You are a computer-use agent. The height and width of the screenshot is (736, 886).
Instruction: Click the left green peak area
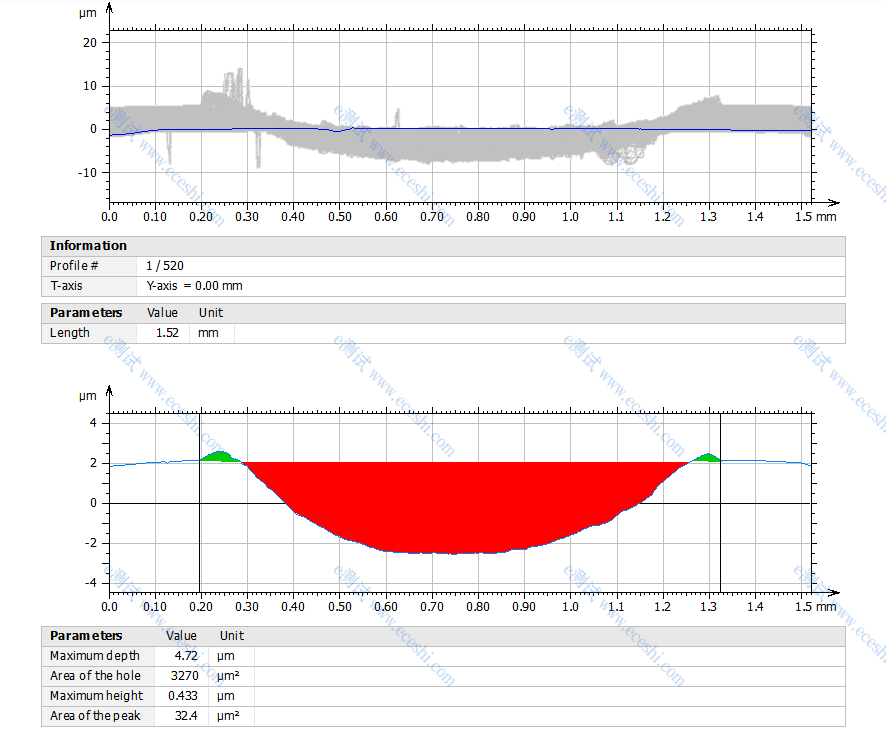(x=220, y=457)
